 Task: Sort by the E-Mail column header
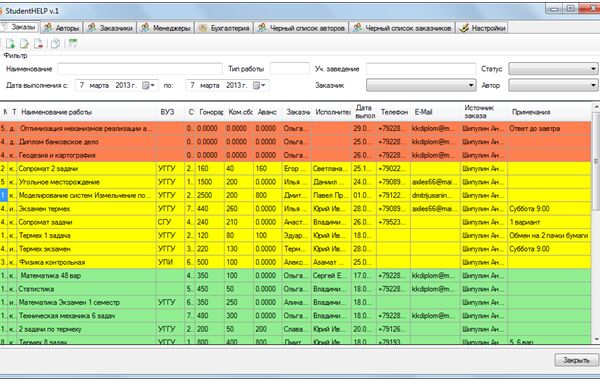[436, 112]
